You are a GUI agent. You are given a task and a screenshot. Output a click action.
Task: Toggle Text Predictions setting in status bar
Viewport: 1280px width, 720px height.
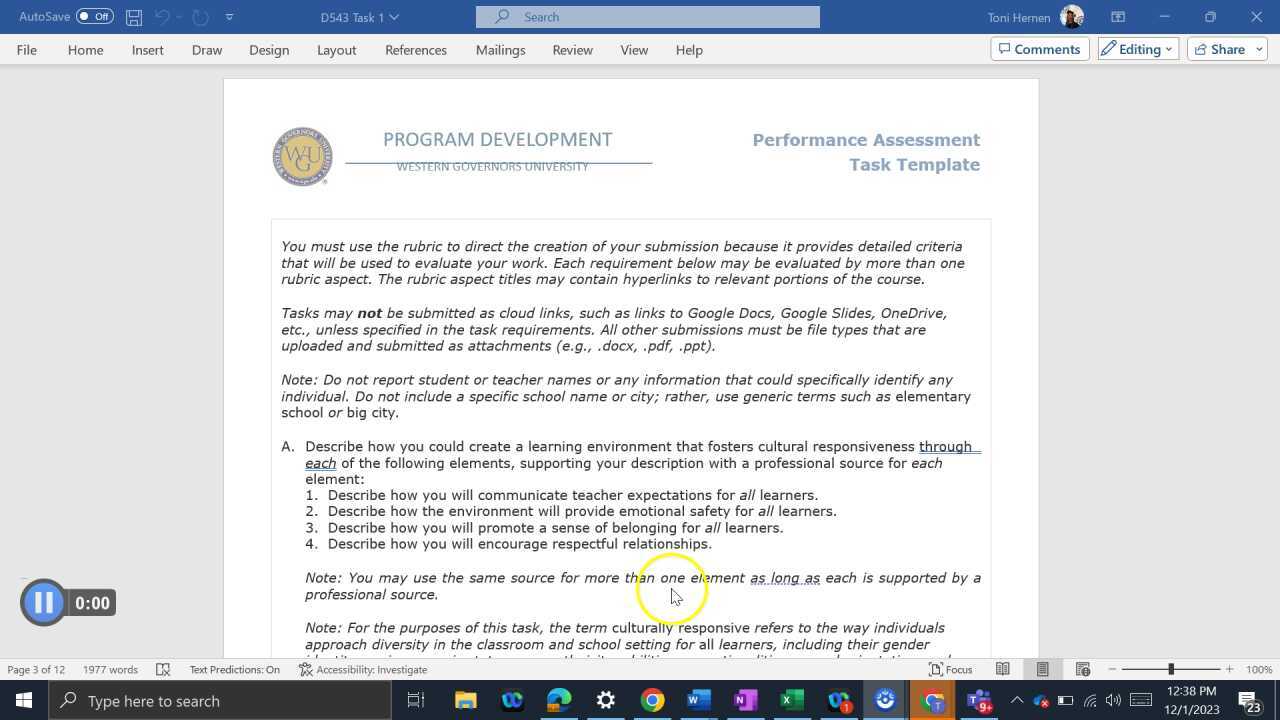pos(234,669)
